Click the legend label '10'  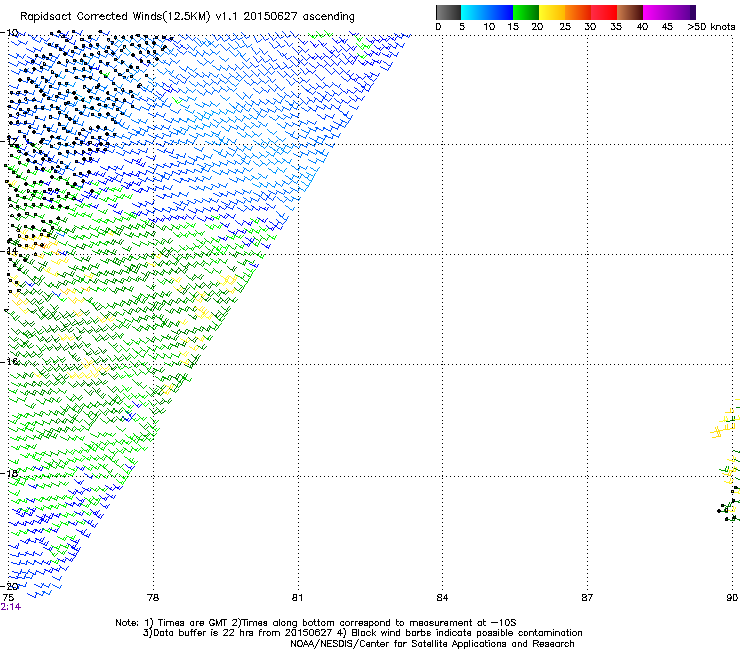[489, 27]
